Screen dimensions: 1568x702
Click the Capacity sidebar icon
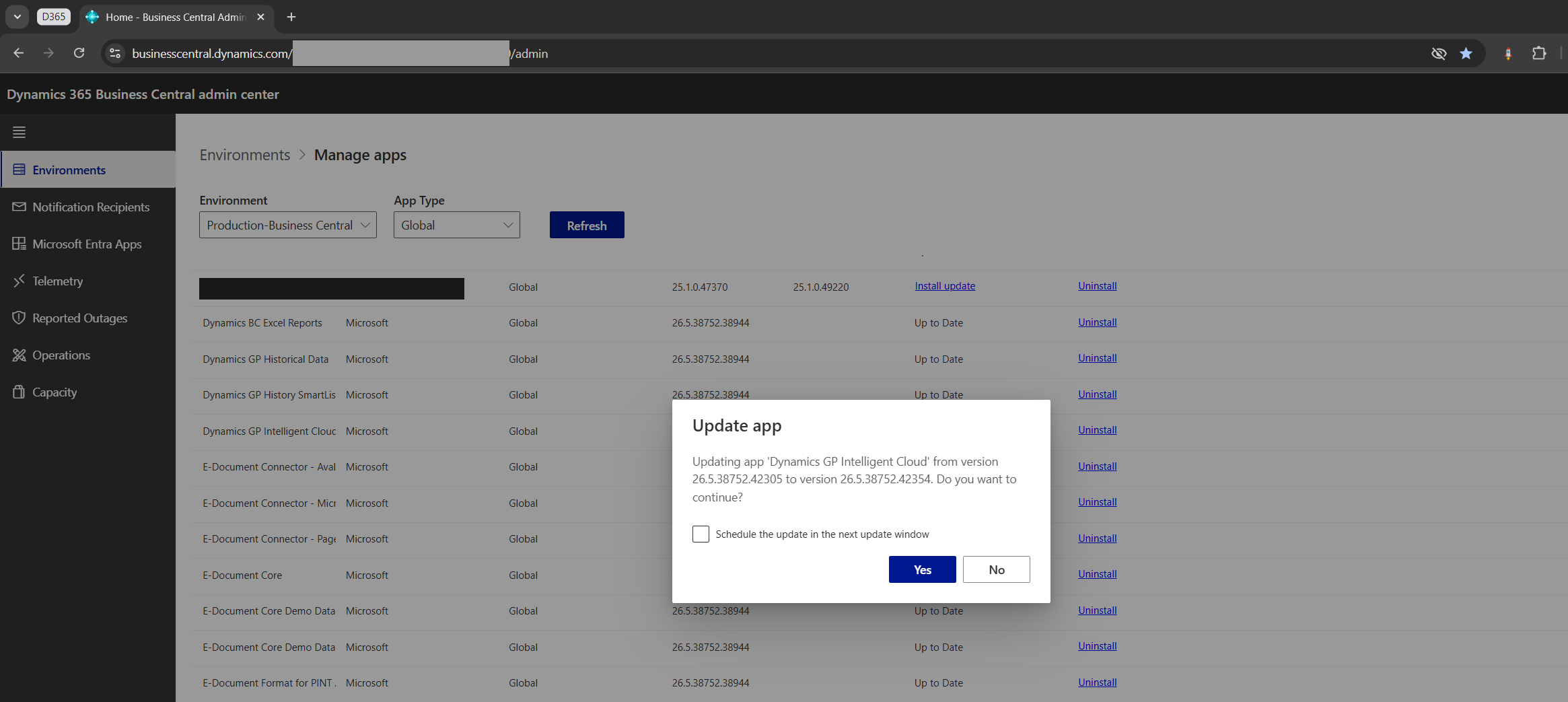(x=19, y=392)
